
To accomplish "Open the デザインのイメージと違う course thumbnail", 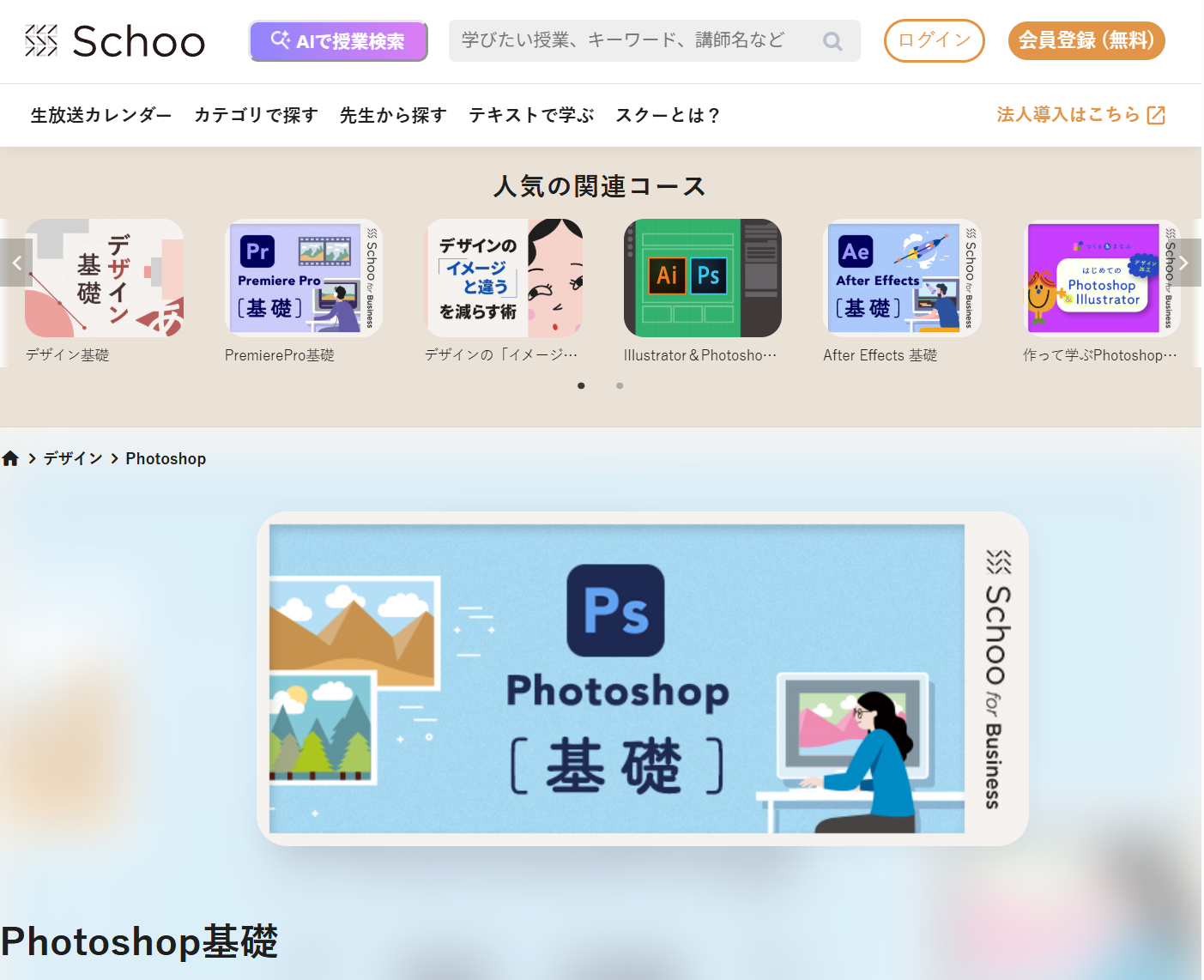I will tap(504, 278).
